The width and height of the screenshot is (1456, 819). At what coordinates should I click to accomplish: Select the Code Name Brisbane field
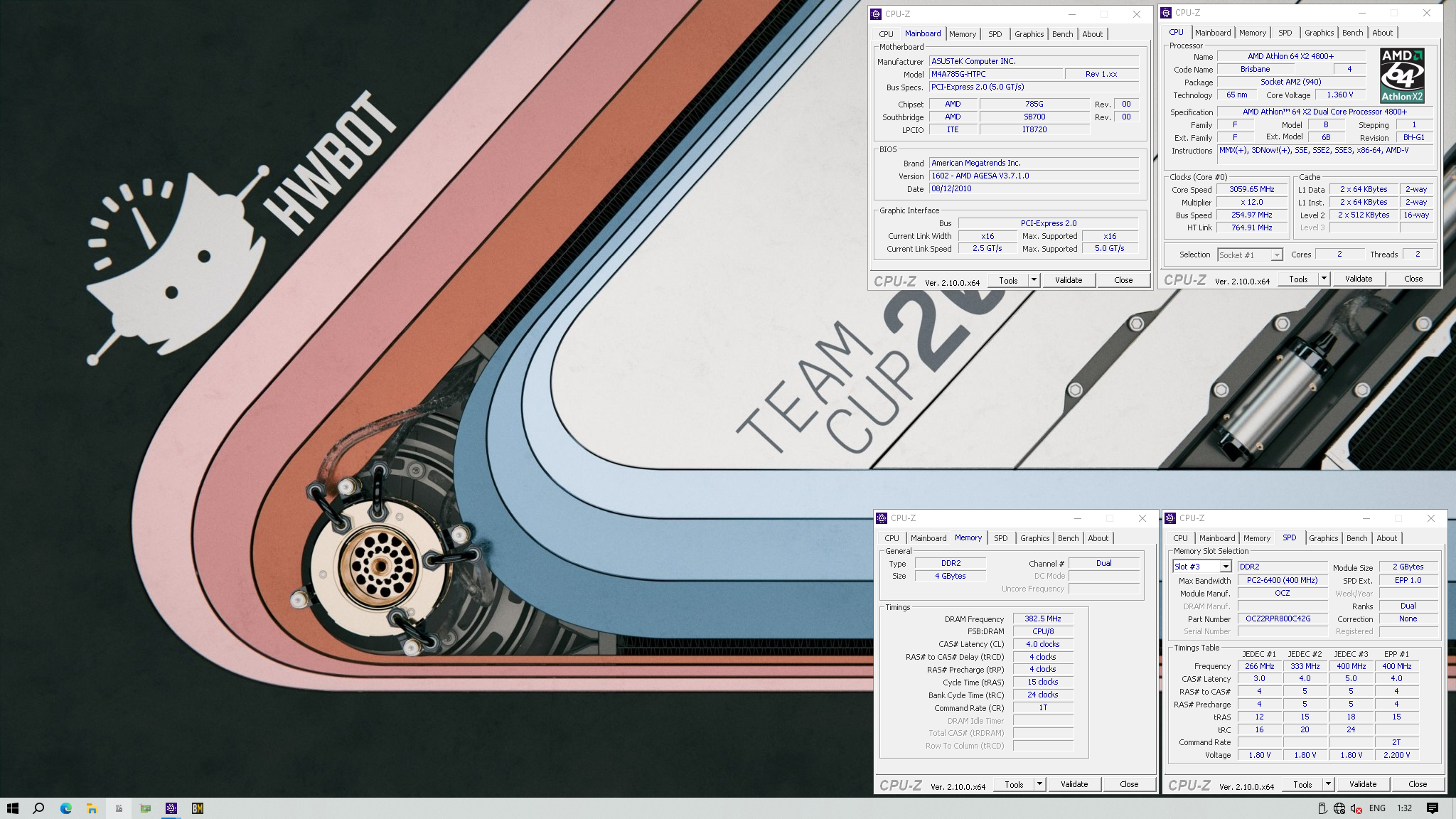[x=1255, y=69]
